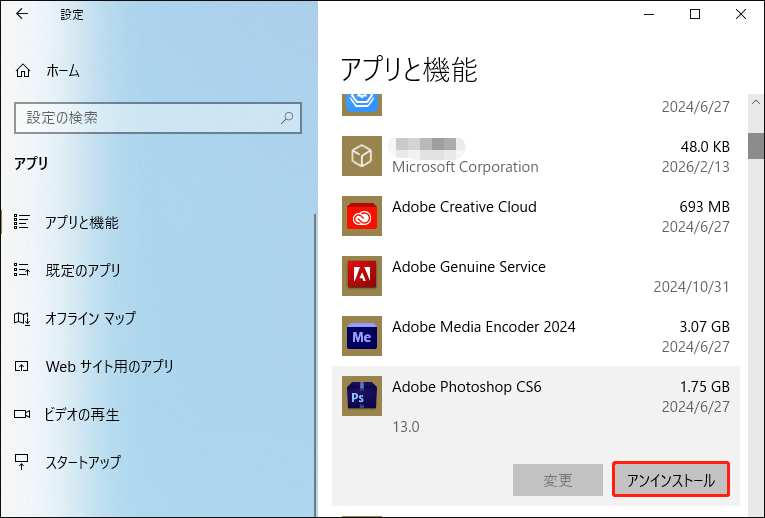Select the 既定のアプリ icon
The height and width of the screenshot is (518, 765).
tap(21, 270)
